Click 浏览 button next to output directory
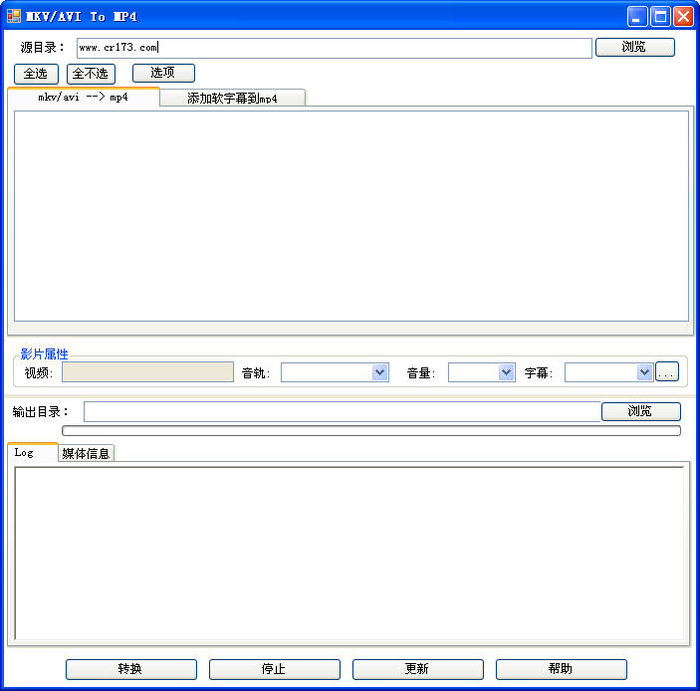700x691 pixels. coord(641,411)
